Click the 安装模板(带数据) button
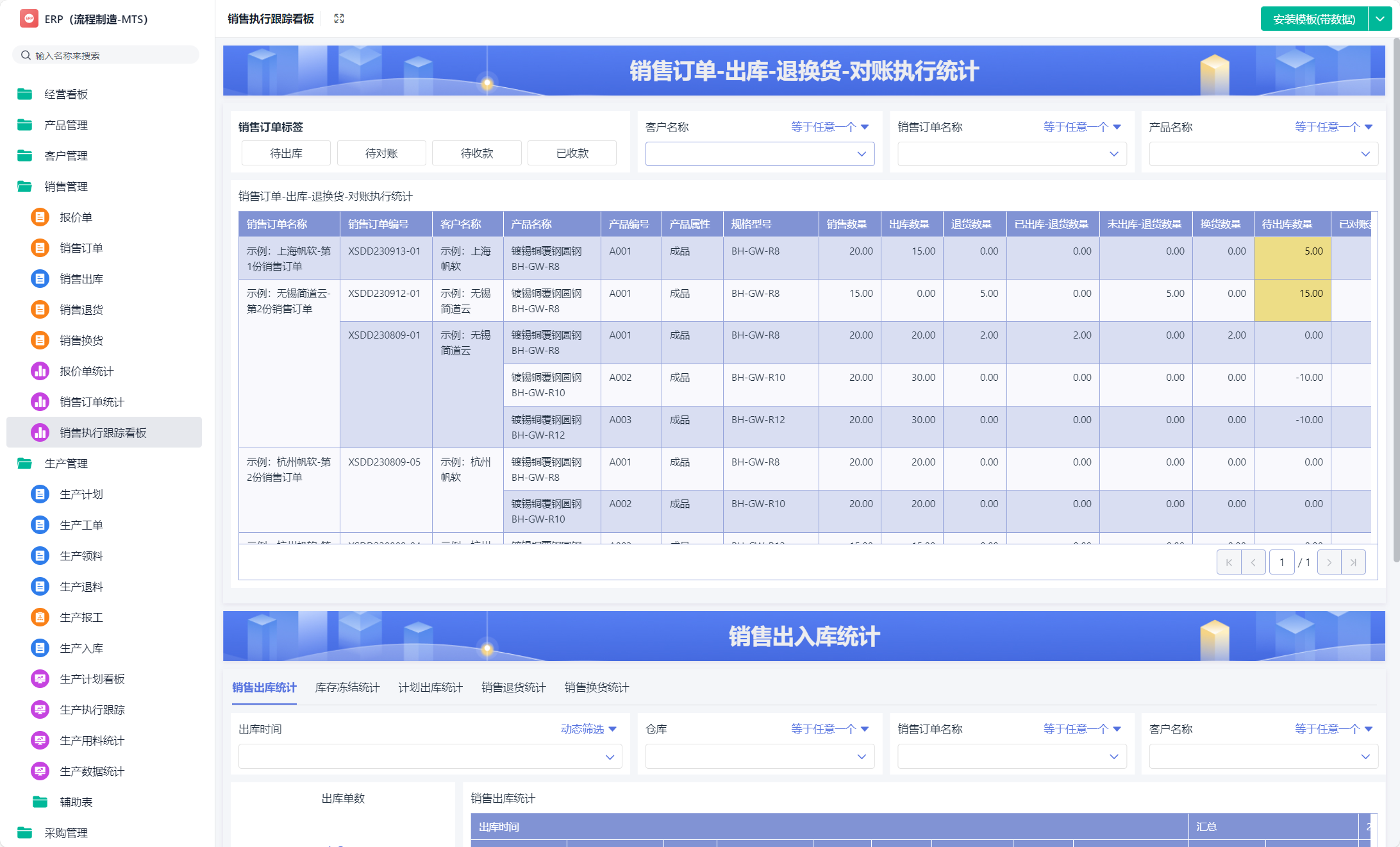This screenshot has height=847, width=1400. [1313, 19]
